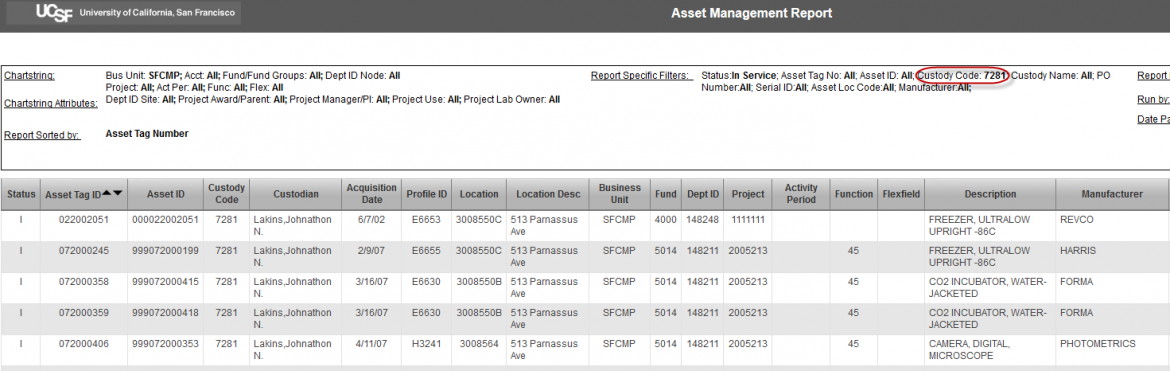The width and height of the screenshot is (1170, 371).
Task: Click Custody Code 7281 filter text
Action: [963, 75]
